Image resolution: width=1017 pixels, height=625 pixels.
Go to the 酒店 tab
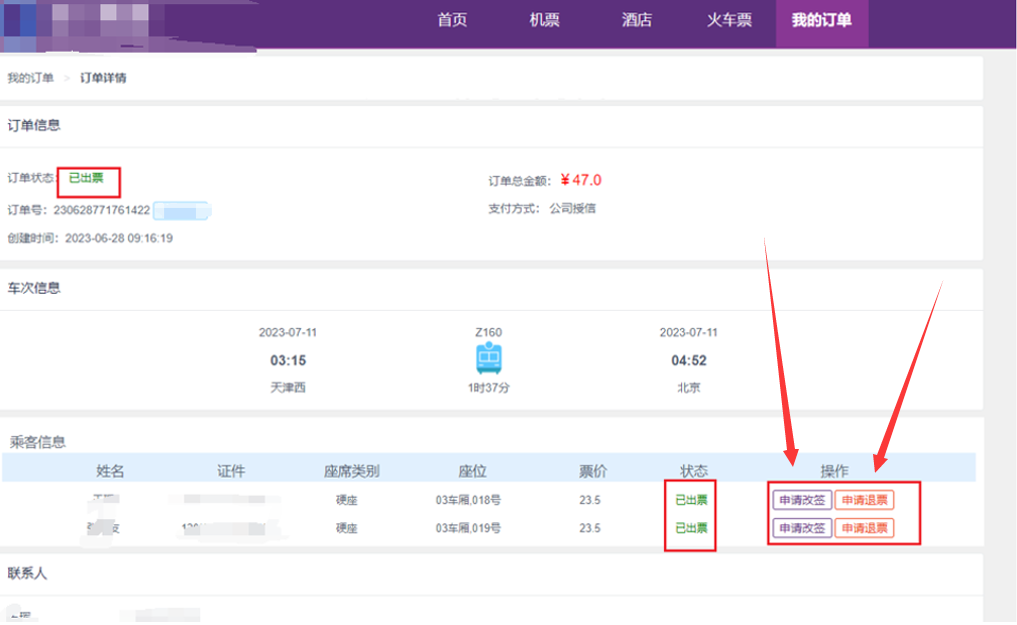pyautogui.click(x=636, y=21)
